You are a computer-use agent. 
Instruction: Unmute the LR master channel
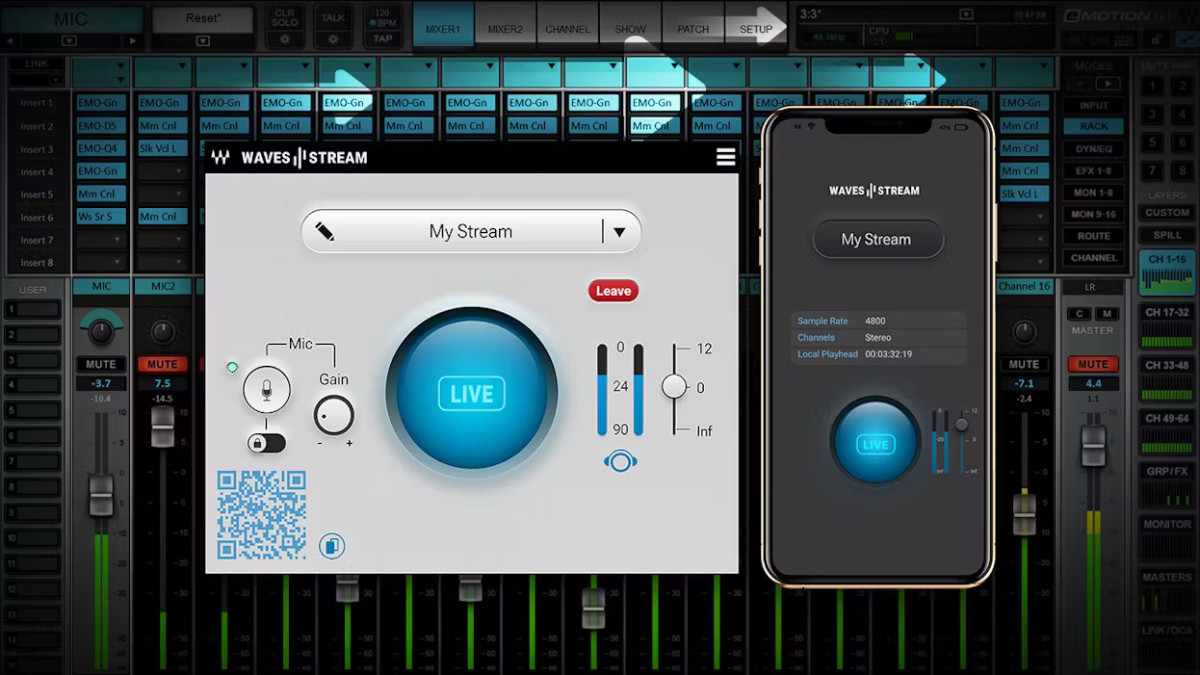pos(1093,364)
